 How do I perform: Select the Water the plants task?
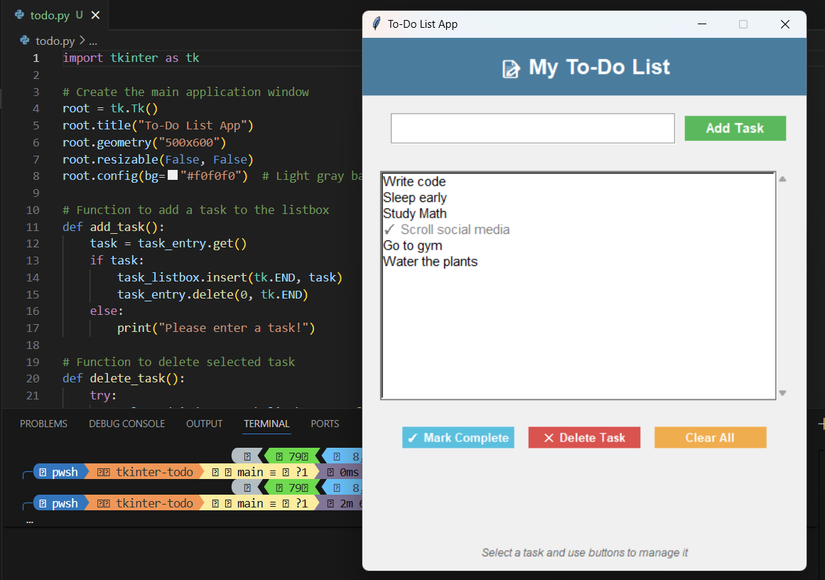tap(432, 261)
